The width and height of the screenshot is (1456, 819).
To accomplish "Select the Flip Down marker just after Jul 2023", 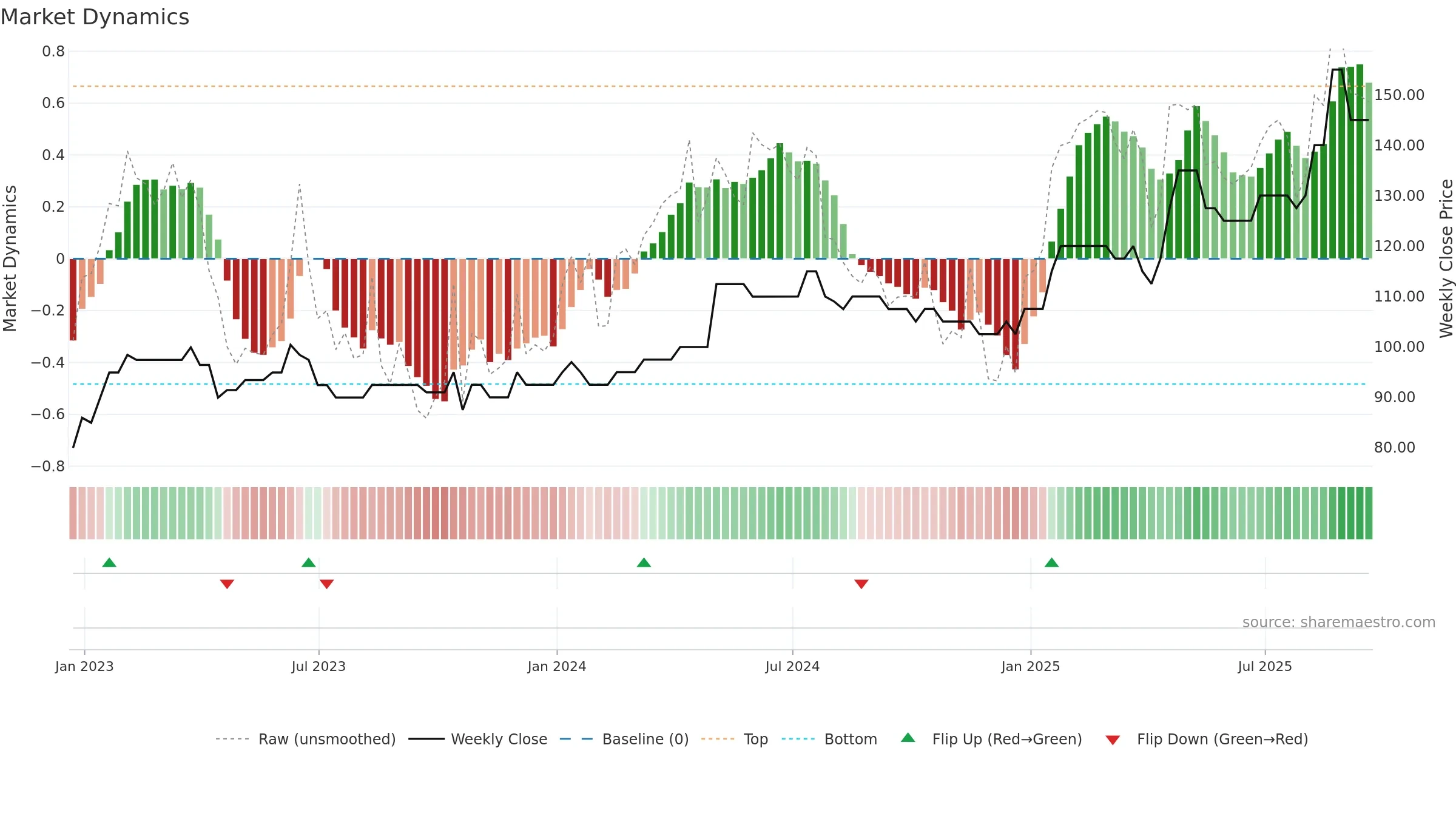I will [x=326, y=584].
